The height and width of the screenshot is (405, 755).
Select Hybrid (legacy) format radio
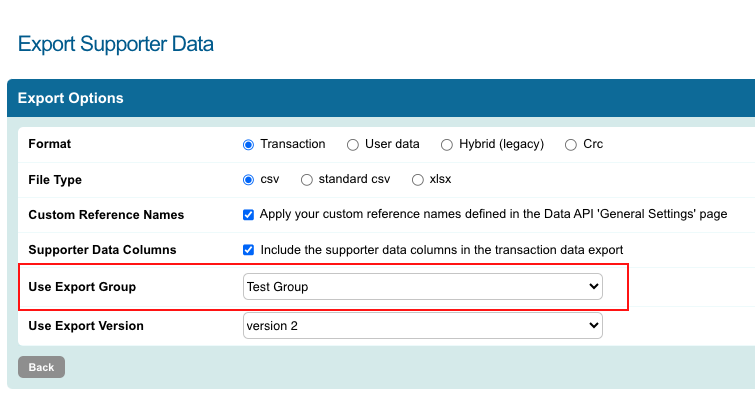(x=447, y=145)
